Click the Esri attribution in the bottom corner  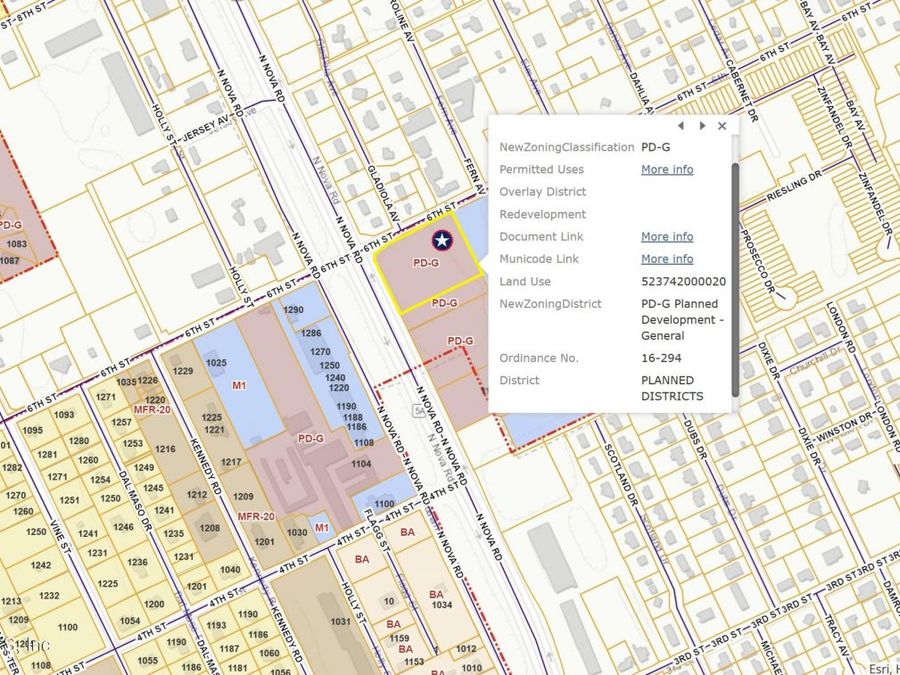pos(881,666)
